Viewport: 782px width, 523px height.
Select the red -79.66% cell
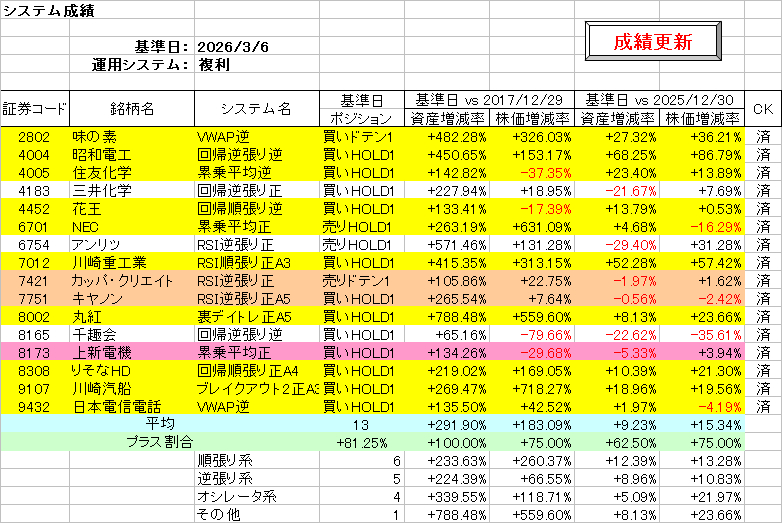click(x=532, y=334)
